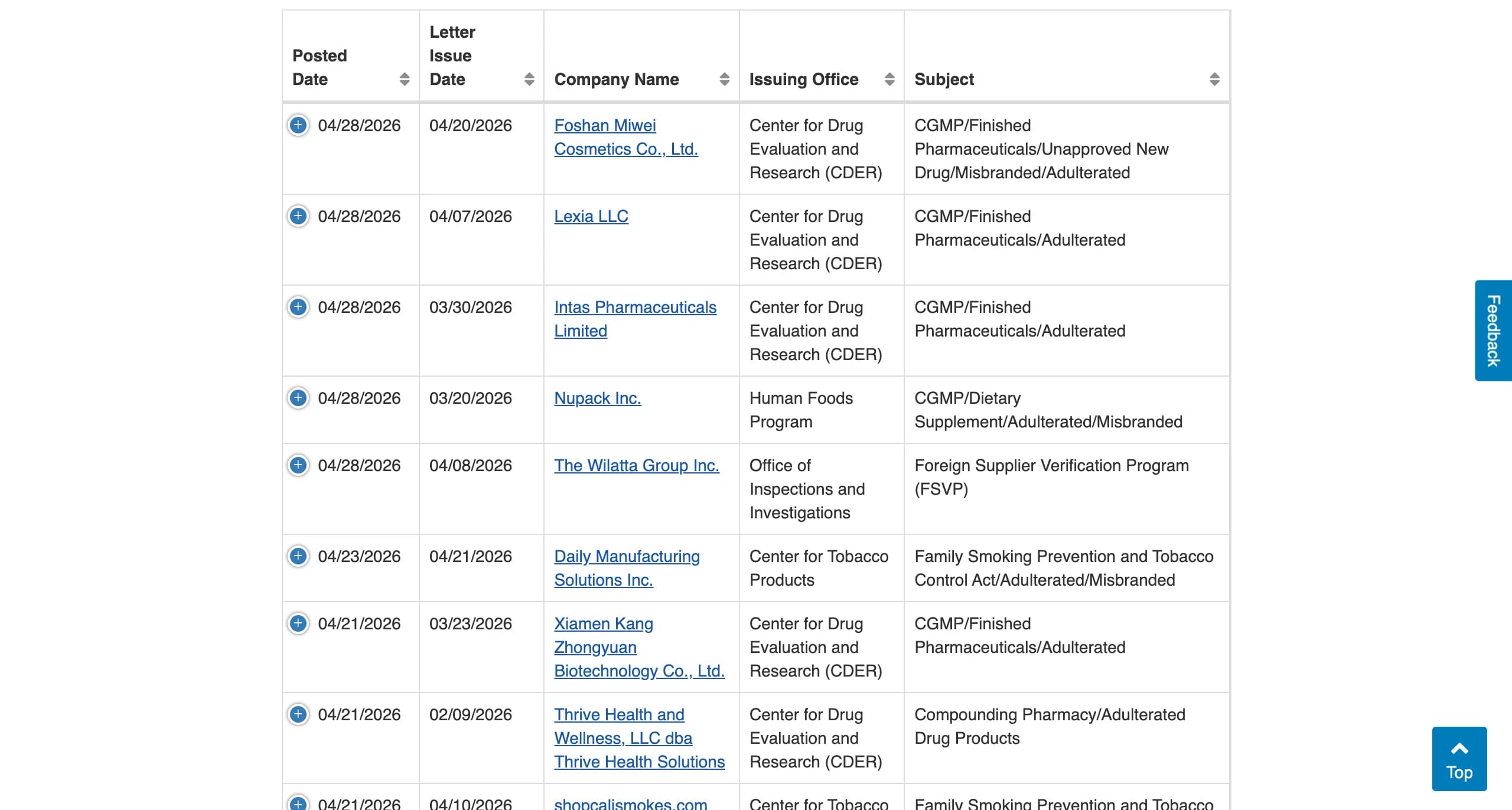Sort table by Letter Issue Date arrows
Viewport: 1512px width, 810px height.
(529, 79)
